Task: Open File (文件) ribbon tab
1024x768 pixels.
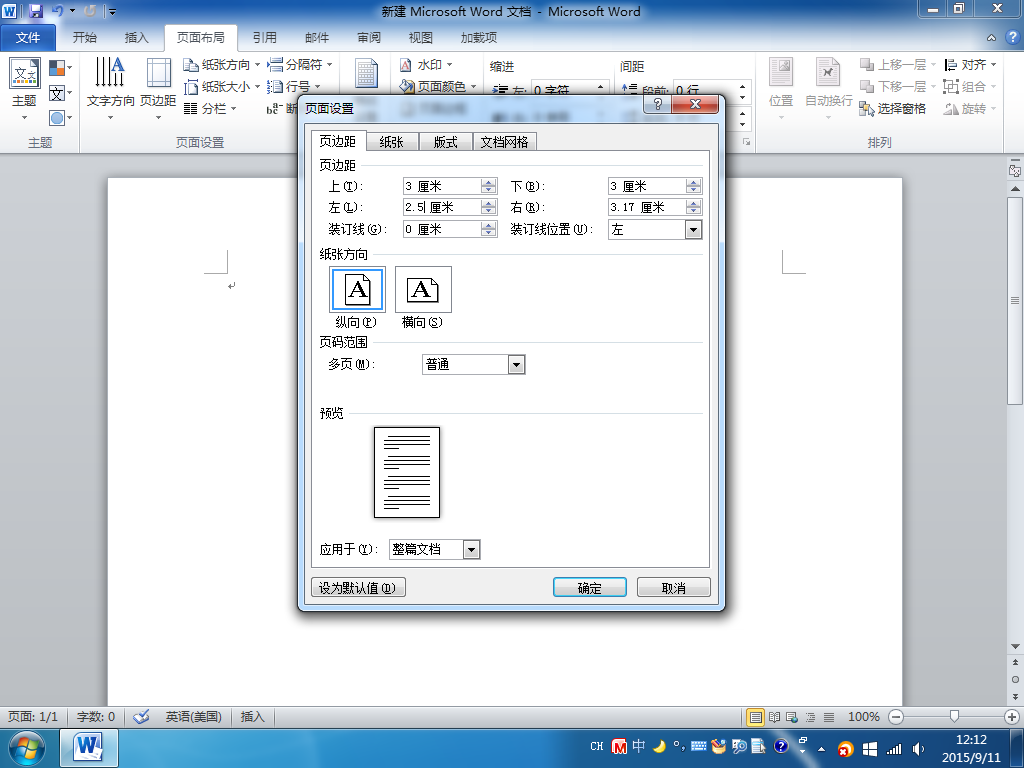Action: tap(27, 38)
